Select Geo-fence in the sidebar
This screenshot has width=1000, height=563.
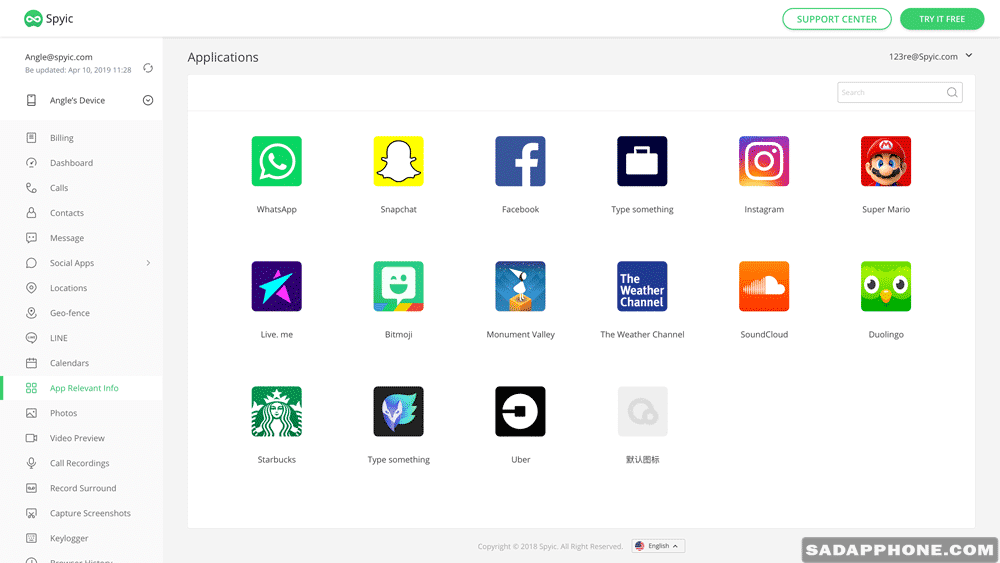tap(70, 313)
